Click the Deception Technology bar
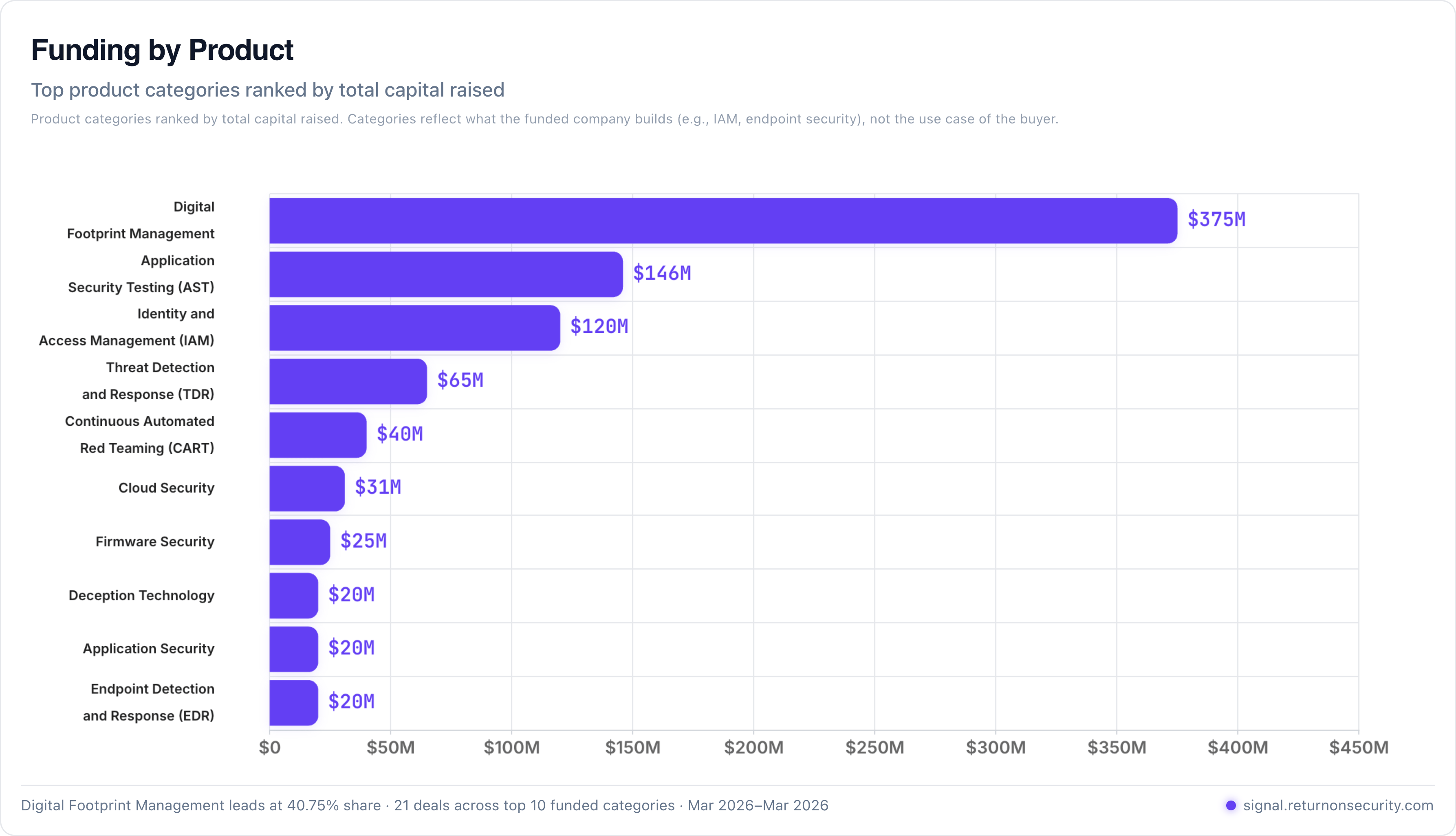The width and height of the screenshot is (1456, 836). pos(293,595)
